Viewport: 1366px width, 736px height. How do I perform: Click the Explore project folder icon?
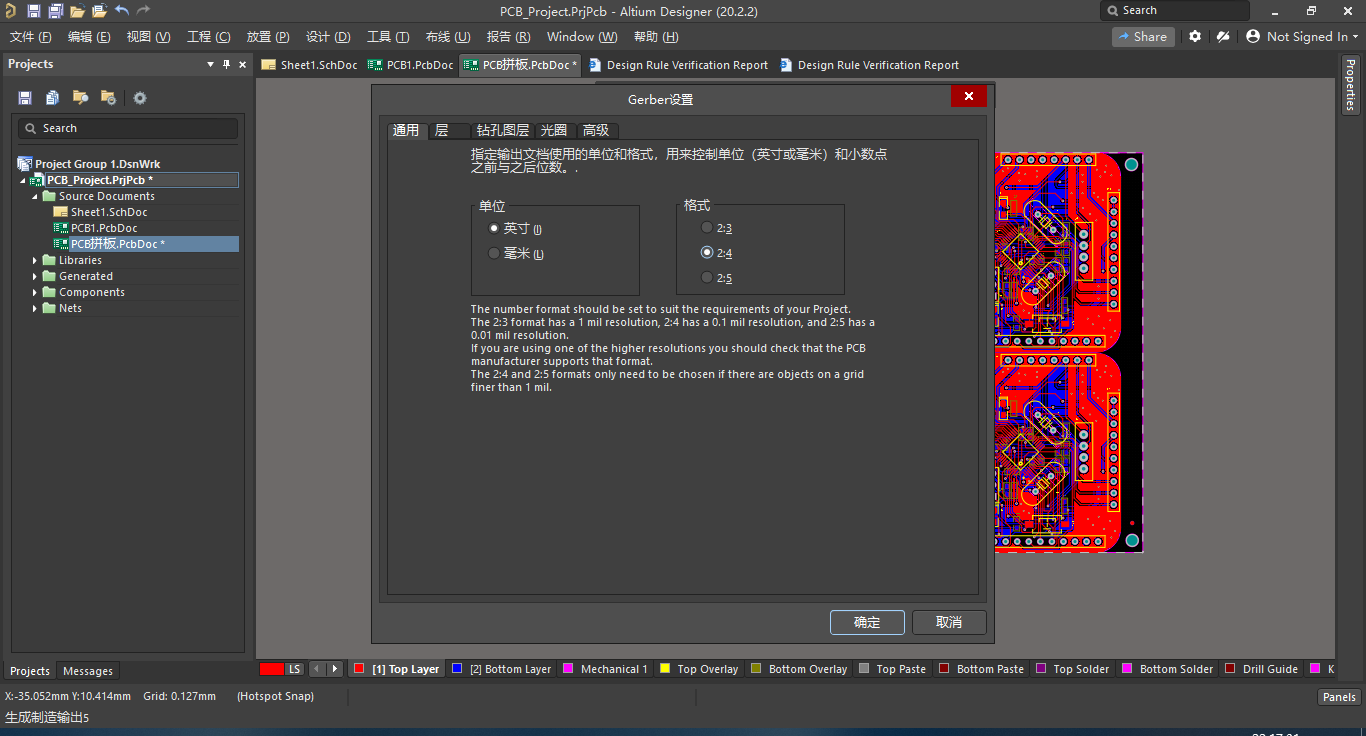pos(79,97)
